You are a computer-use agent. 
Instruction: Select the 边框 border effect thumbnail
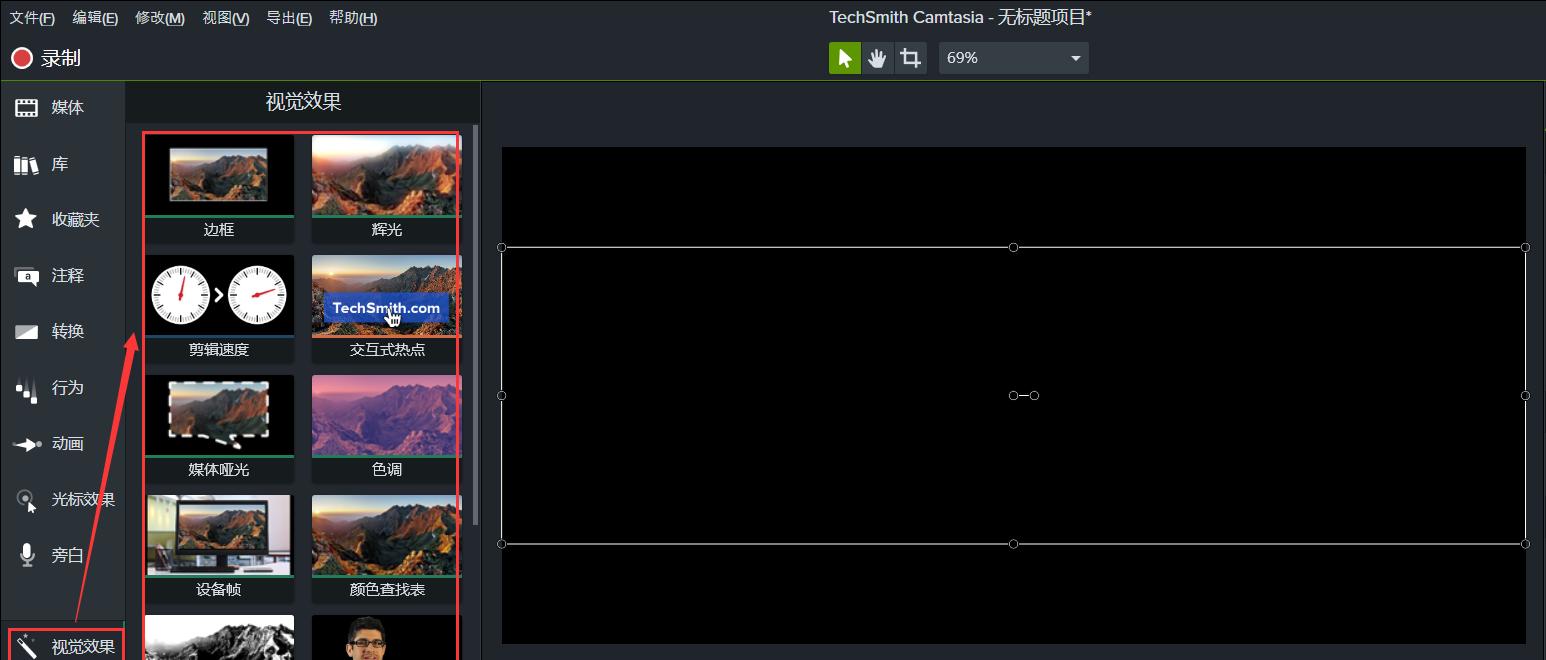[219, 189]
